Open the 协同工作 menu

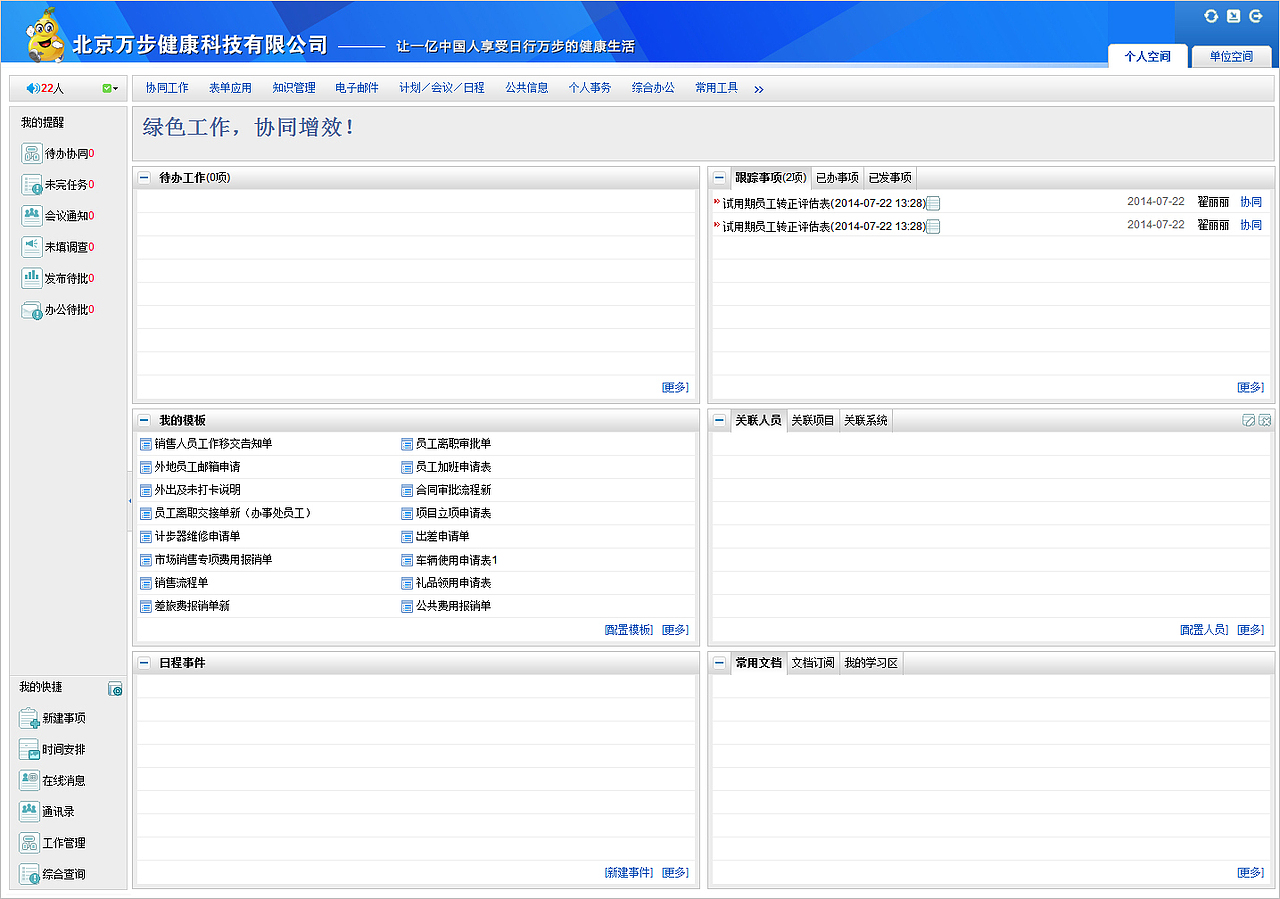click(x=167, y=88)
